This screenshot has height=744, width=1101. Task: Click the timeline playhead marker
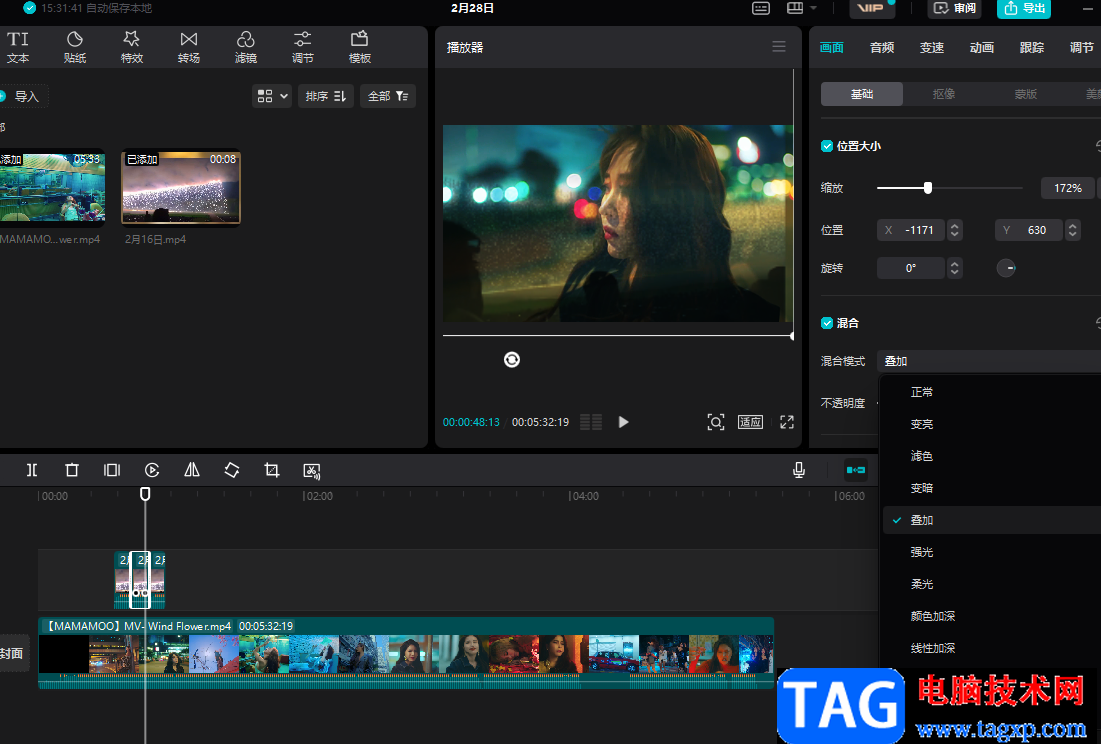pos(145,494)
